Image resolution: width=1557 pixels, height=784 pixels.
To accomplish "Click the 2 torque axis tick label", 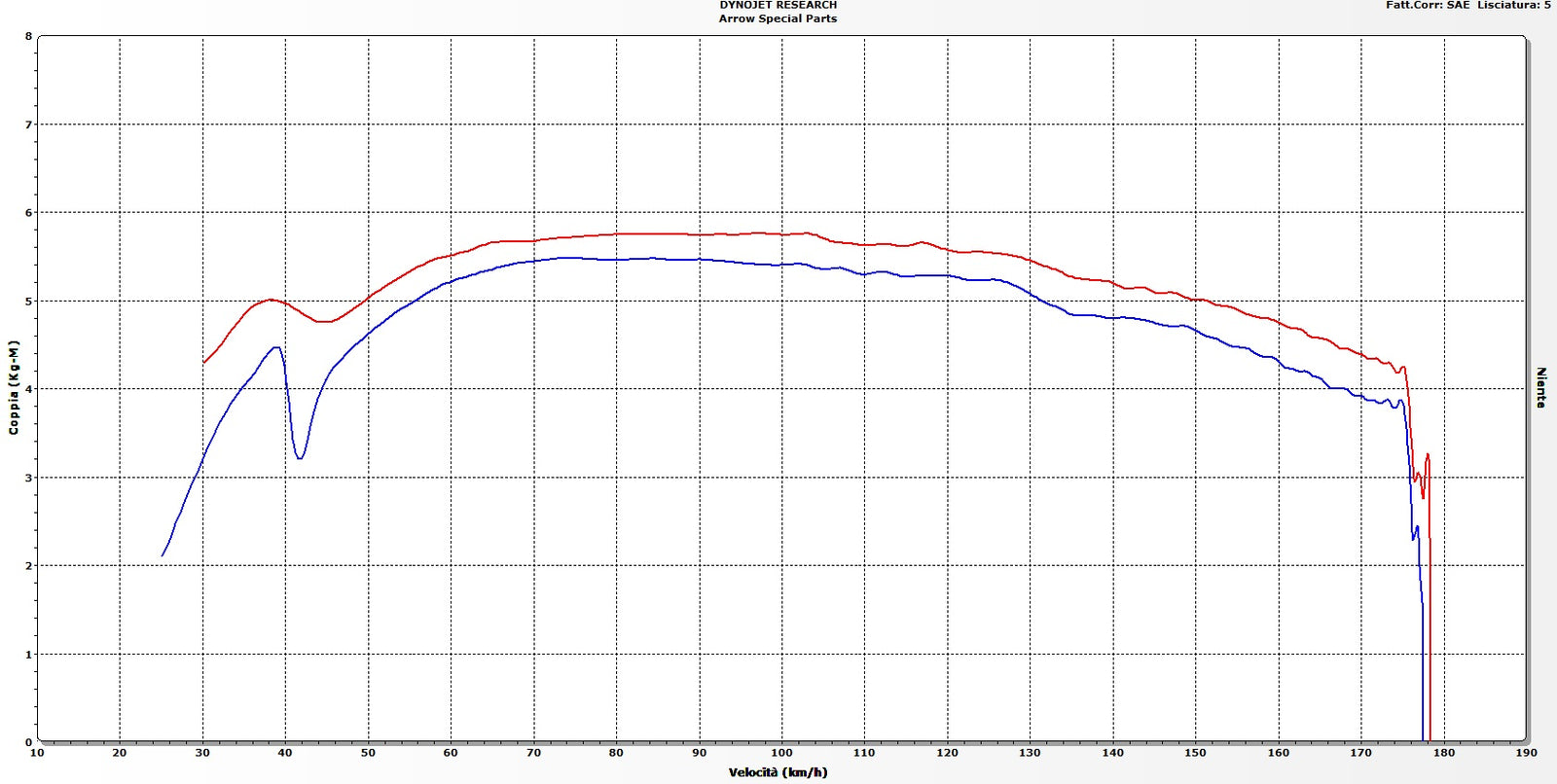I will click(x=28, y=566).
